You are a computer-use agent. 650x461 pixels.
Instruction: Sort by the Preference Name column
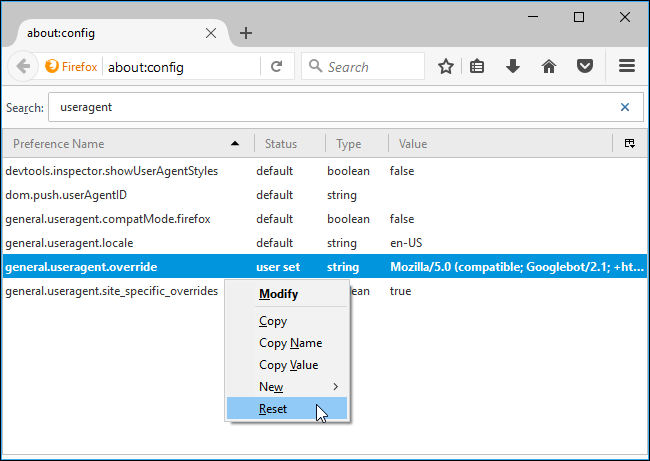[x=120, y=144]
